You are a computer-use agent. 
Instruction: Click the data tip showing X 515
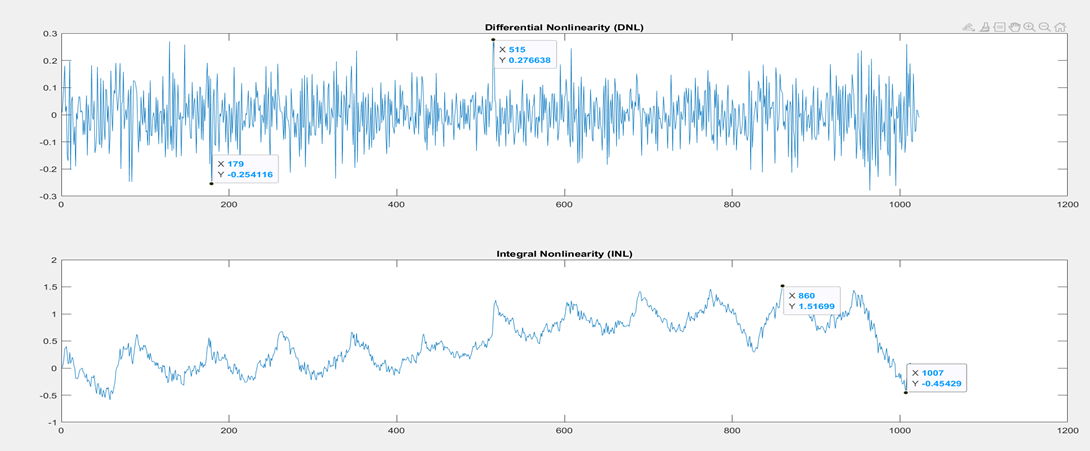coord(525,55)
